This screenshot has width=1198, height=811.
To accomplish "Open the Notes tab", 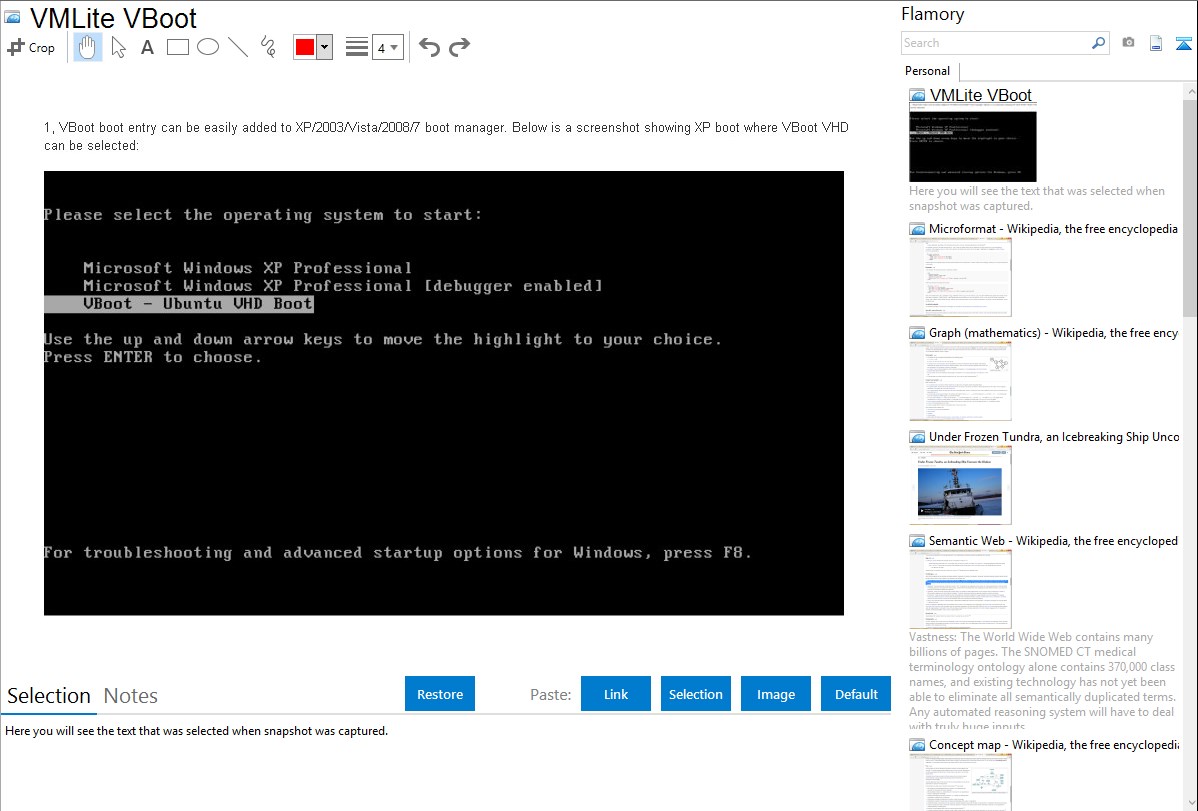I will (x=131, y=696).
